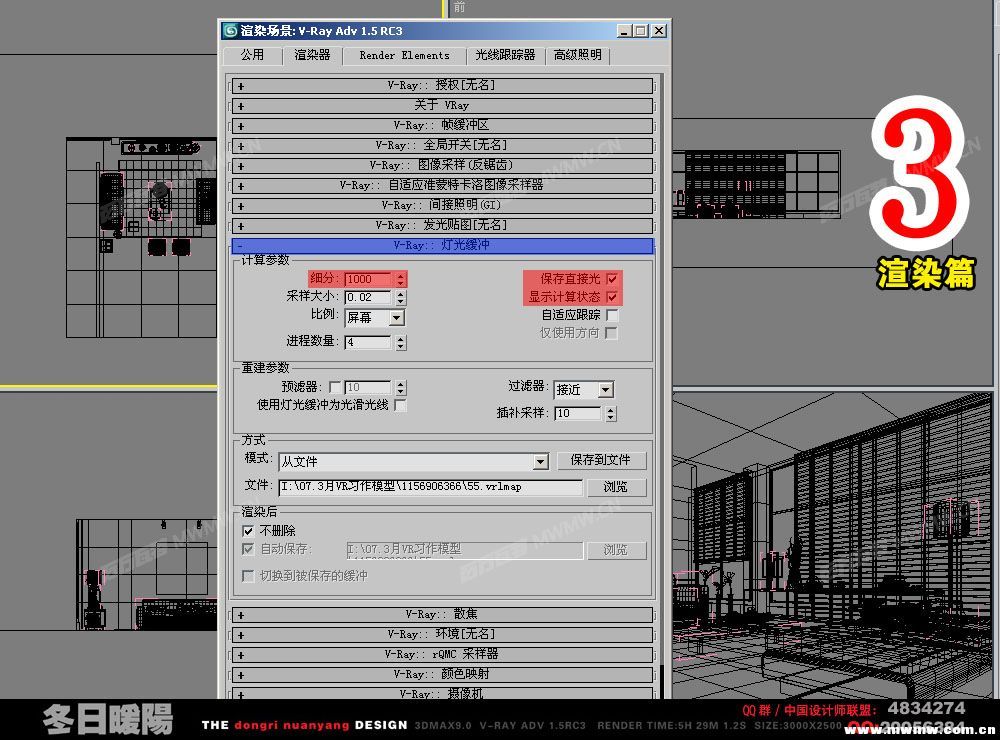Expand the 关于 VRay rollout
Screen dimensions: 1000x740
[442, 105]
